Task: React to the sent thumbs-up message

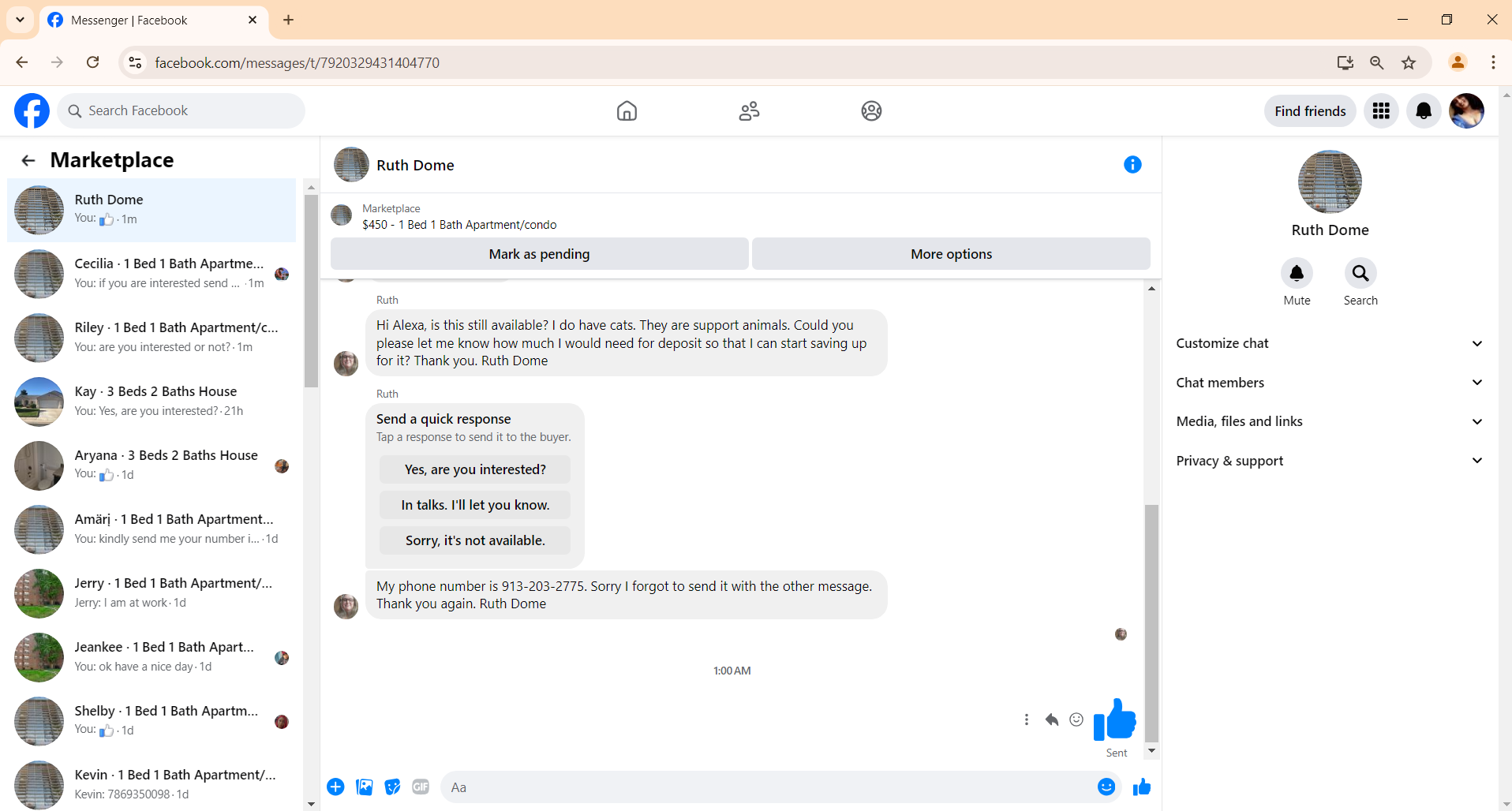Action: click(x=1076, y=719)
